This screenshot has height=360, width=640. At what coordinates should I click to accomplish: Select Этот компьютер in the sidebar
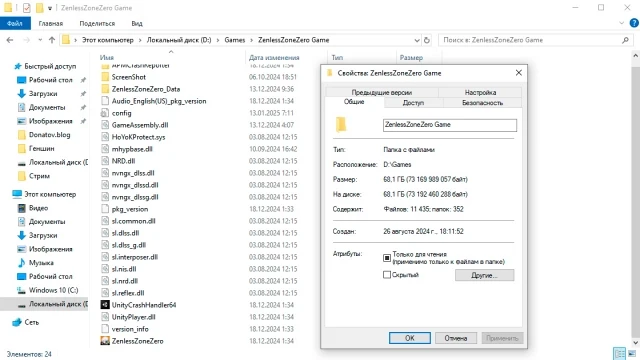point(50,194)
